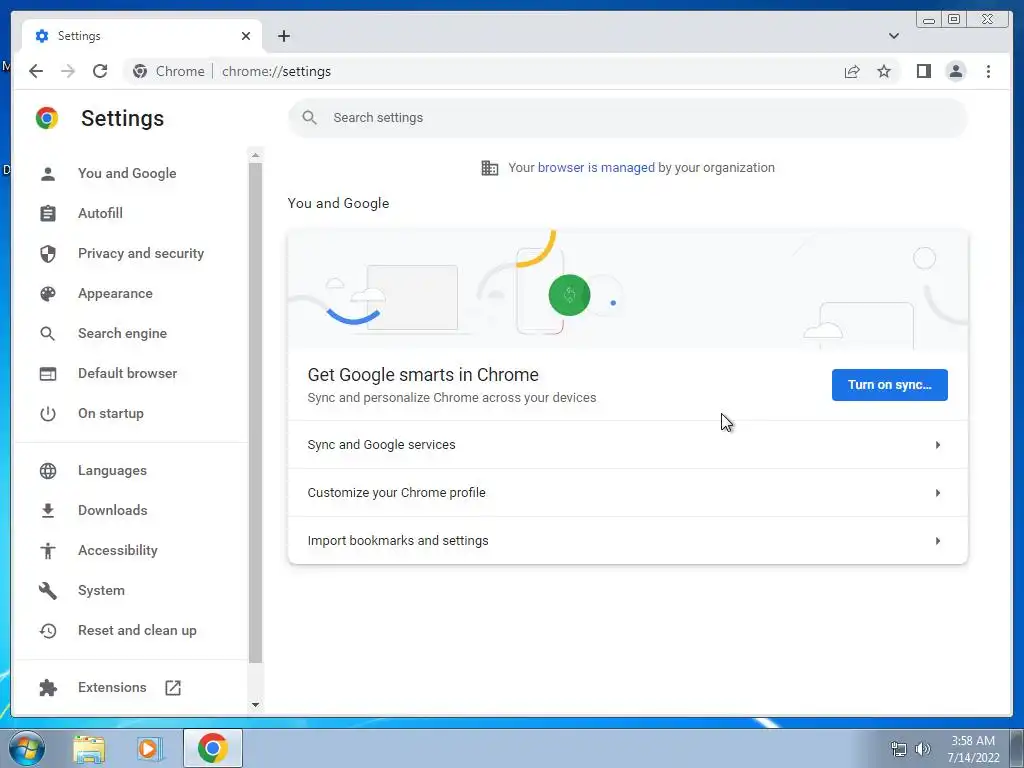Open File Explorer from the taskbar
Screen dimensions: 1024x768
pyautogui.click(x=89, y=748)
